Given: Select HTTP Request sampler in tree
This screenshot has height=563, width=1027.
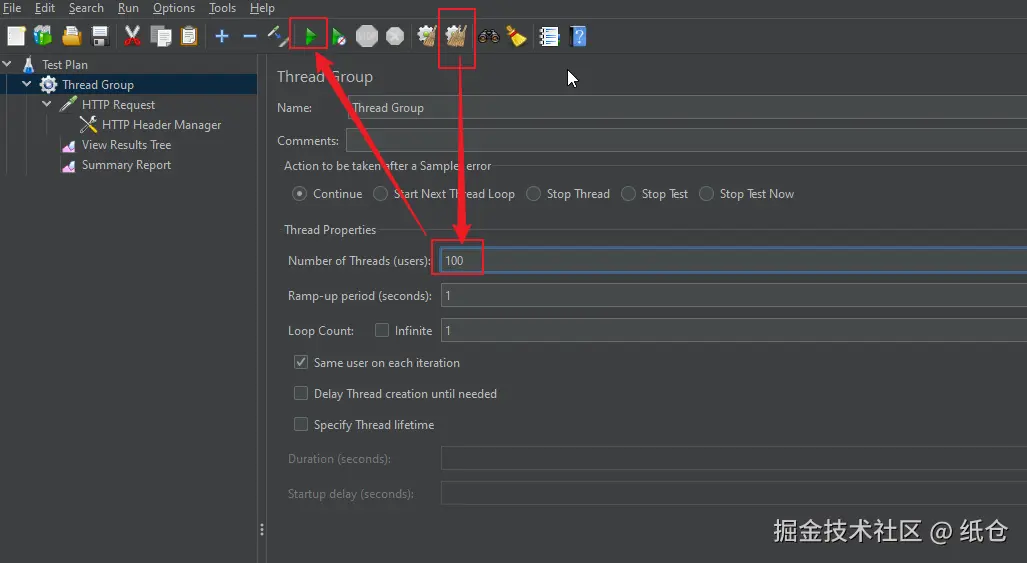Looking at the screenshot, I should click(118, 105).
